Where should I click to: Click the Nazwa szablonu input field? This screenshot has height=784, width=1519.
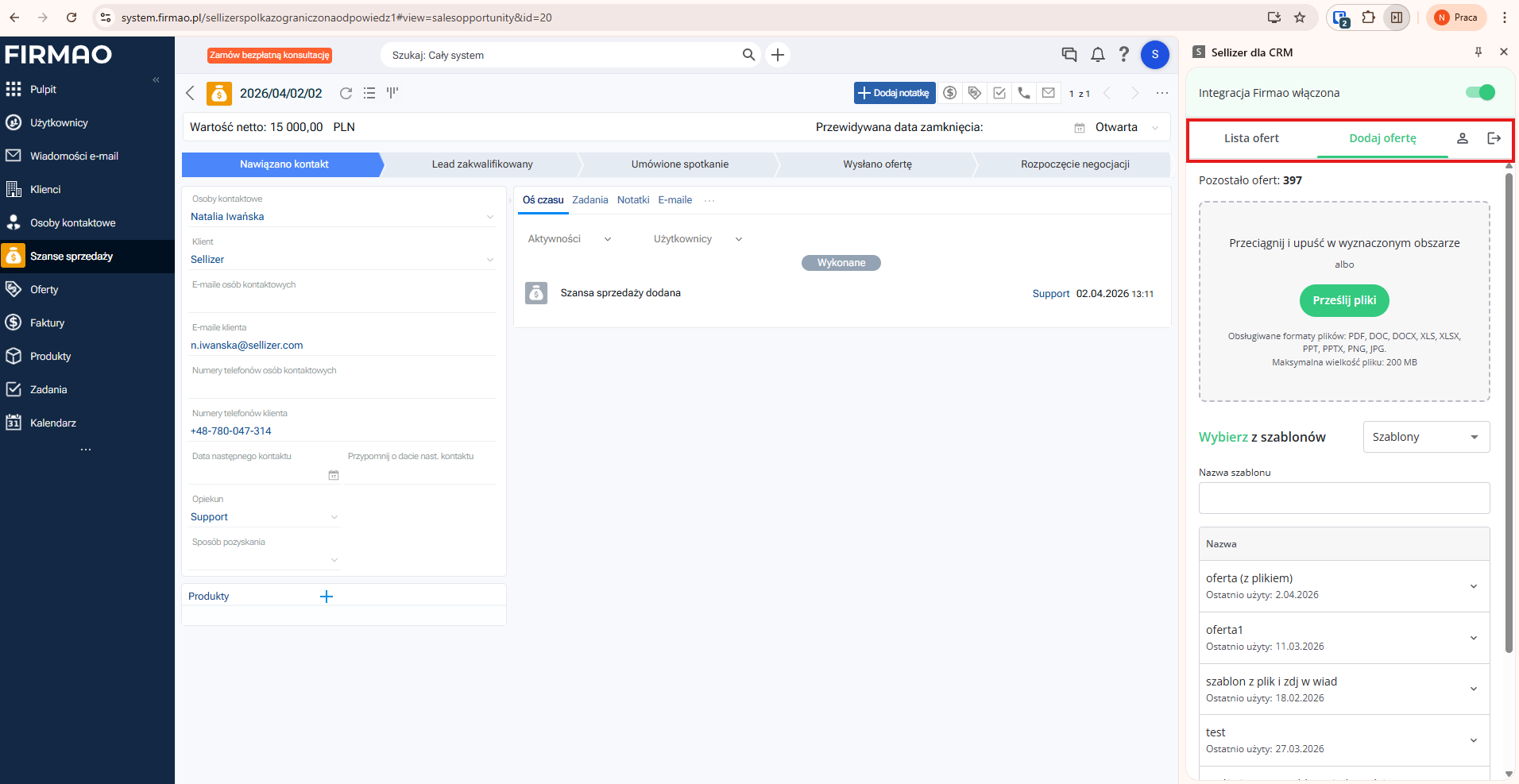pyautogui.click(x=1343, y=498)
